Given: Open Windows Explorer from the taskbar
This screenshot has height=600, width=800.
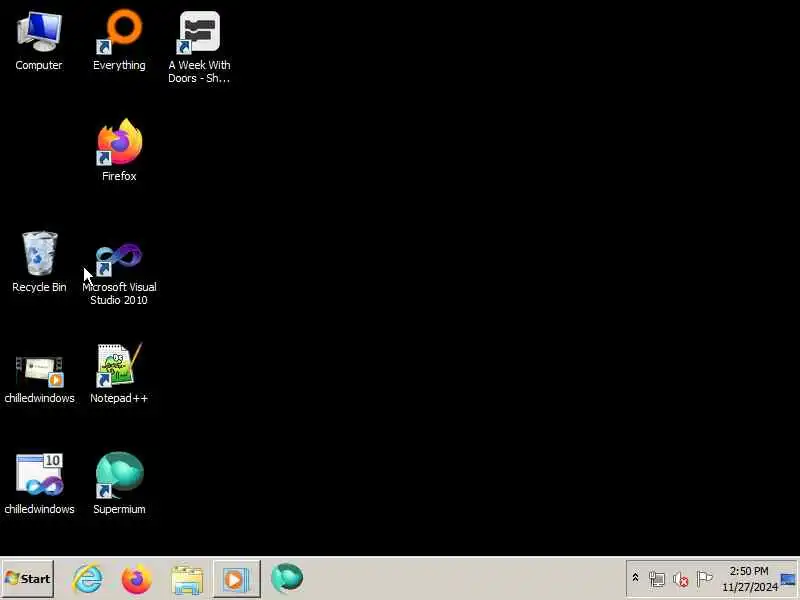Looking at the screenshot, I should coord(187,579).
